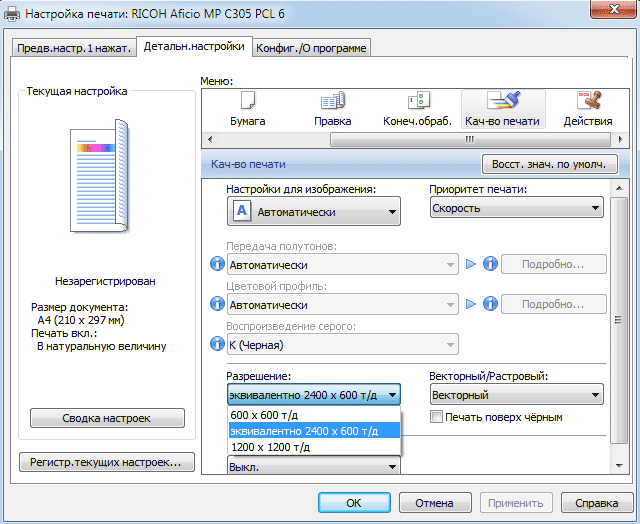Click vertical scrollbar thumb in settings pane

(x=619, y=320)
